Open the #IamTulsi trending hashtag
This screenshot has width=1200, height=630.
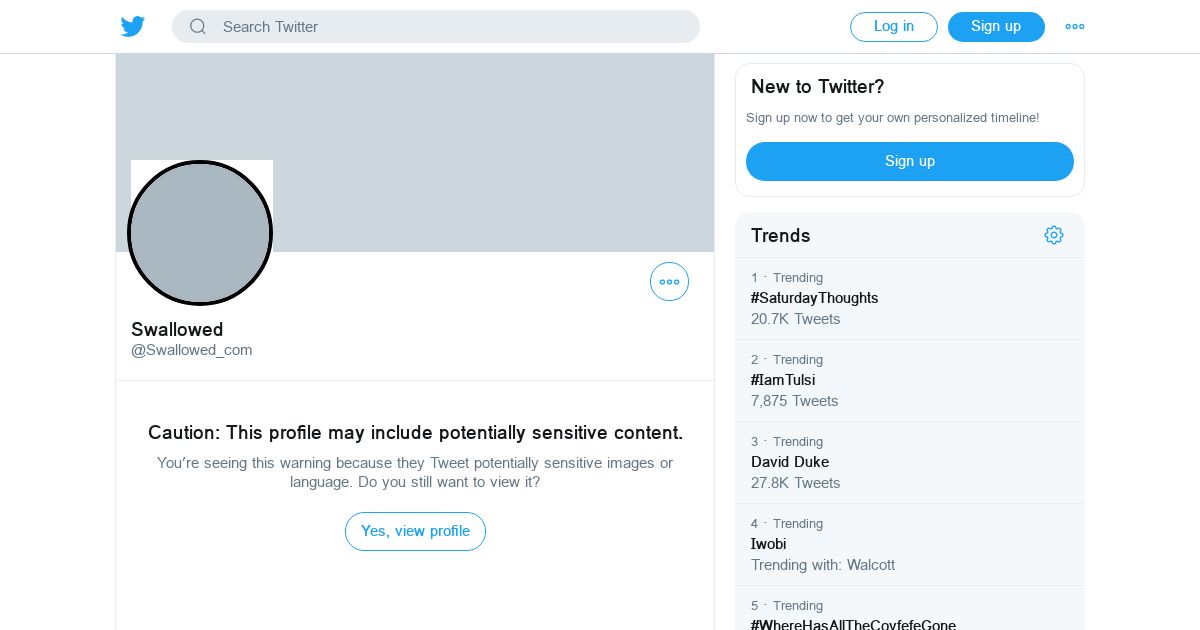(910, 381)
